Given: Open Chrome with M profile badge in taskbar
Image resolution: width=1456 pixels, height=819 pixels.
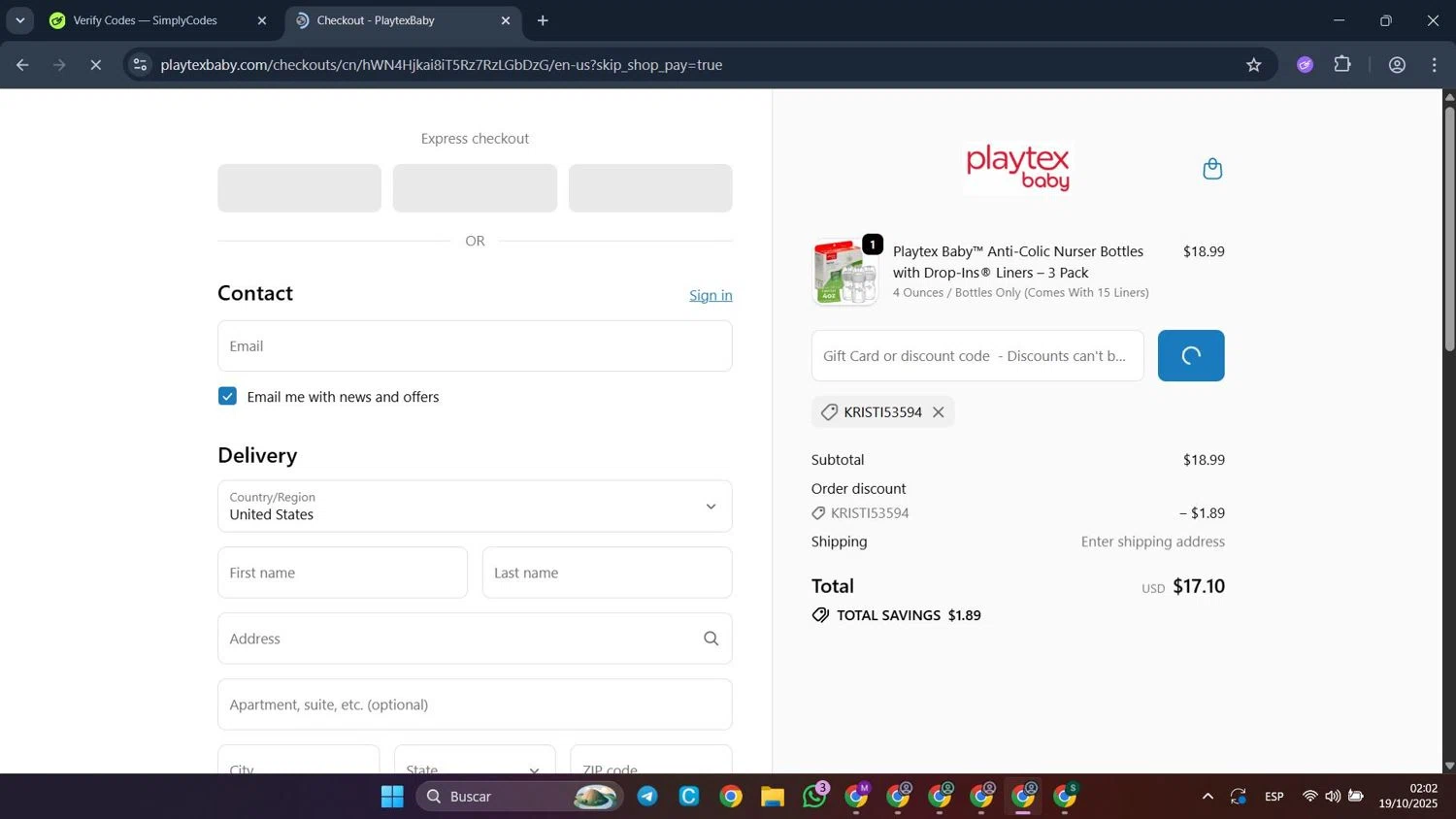Looking at the screenshot, I should click(x=857, y=796).
